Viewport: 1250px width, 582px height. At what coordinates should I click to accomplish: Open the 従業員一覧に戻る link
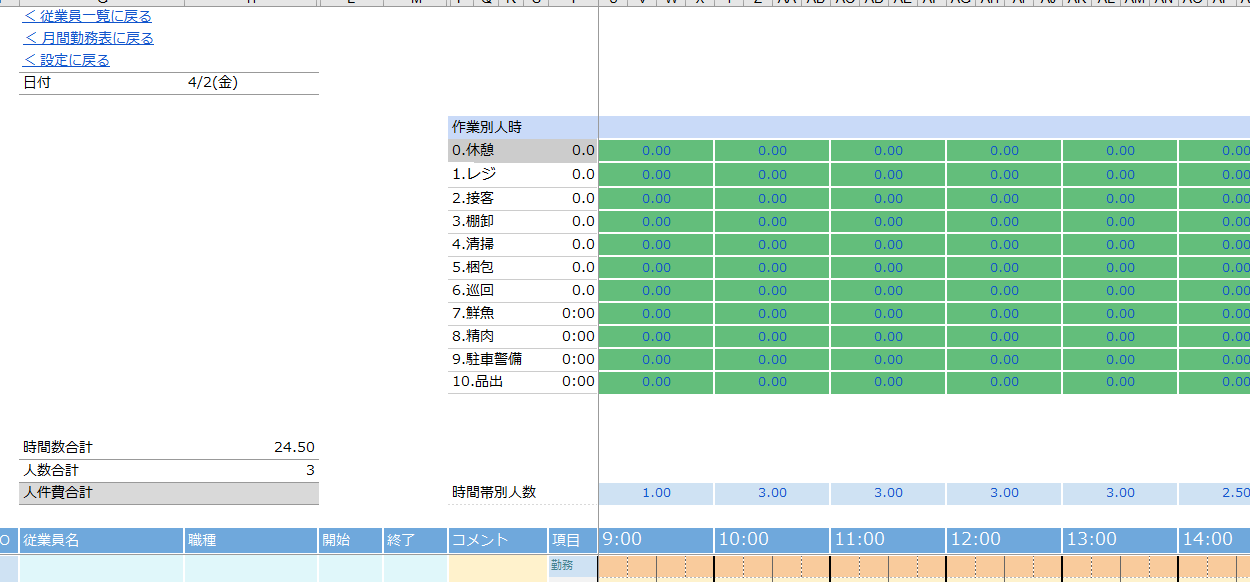point(88,15)
